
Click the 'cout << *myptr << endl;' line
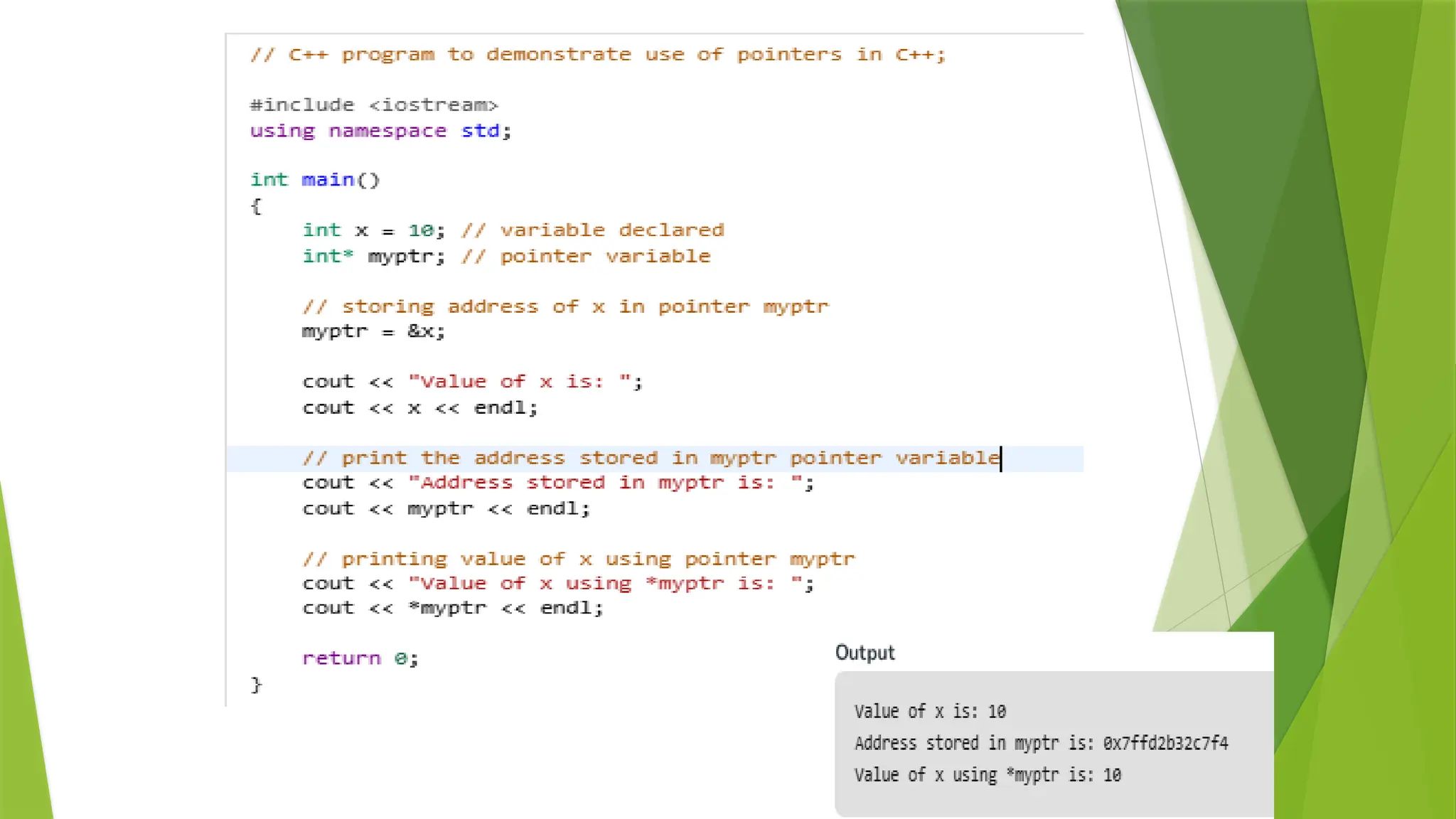[x=452, y=609]
